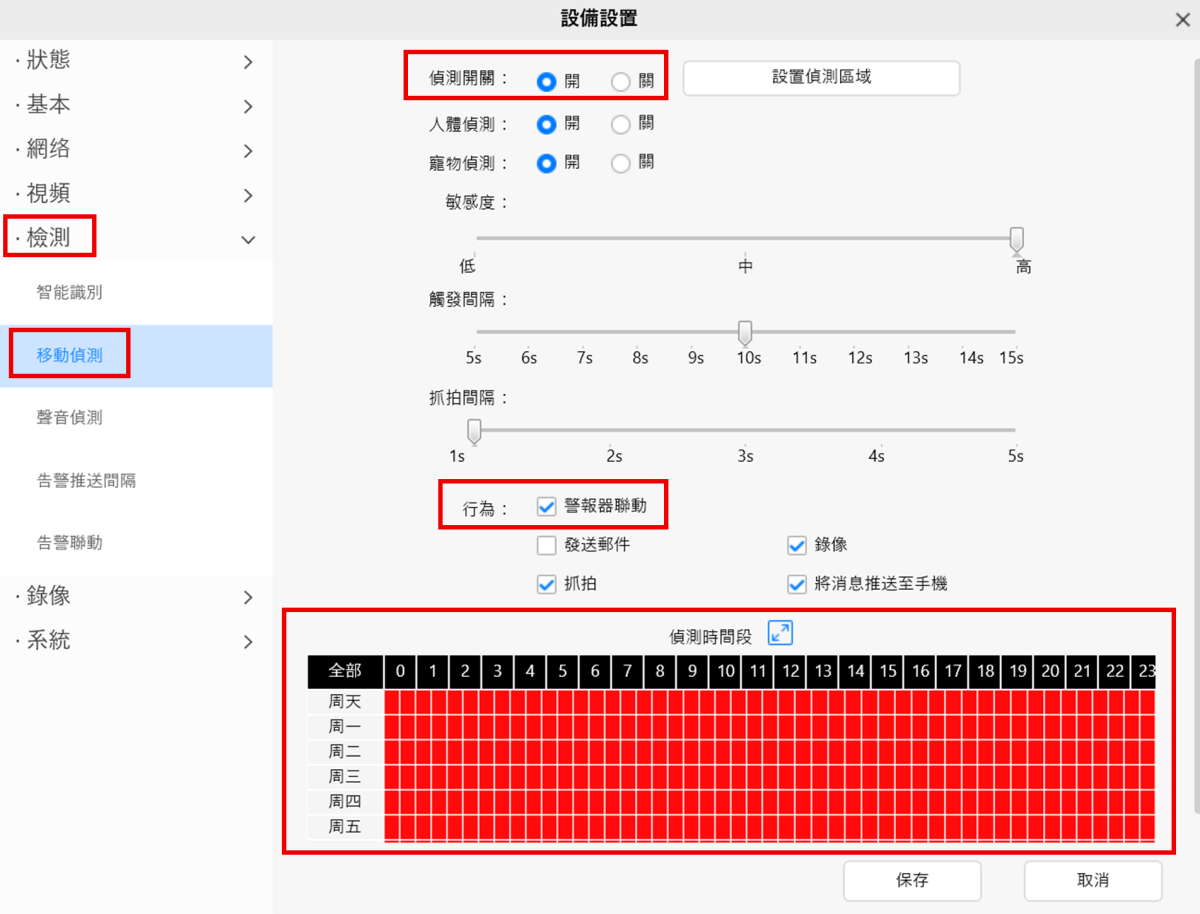1200x914 pixels.
Task: Disable 將消息推送至手機 checkbox
Action: click(796, 584)
